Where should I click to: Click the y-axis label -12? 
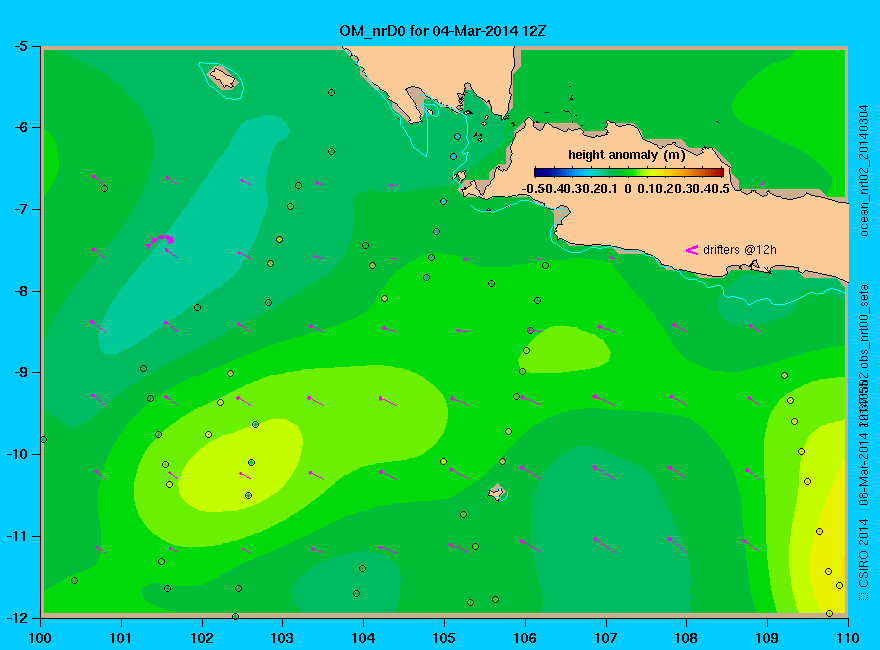coord(17,617)
